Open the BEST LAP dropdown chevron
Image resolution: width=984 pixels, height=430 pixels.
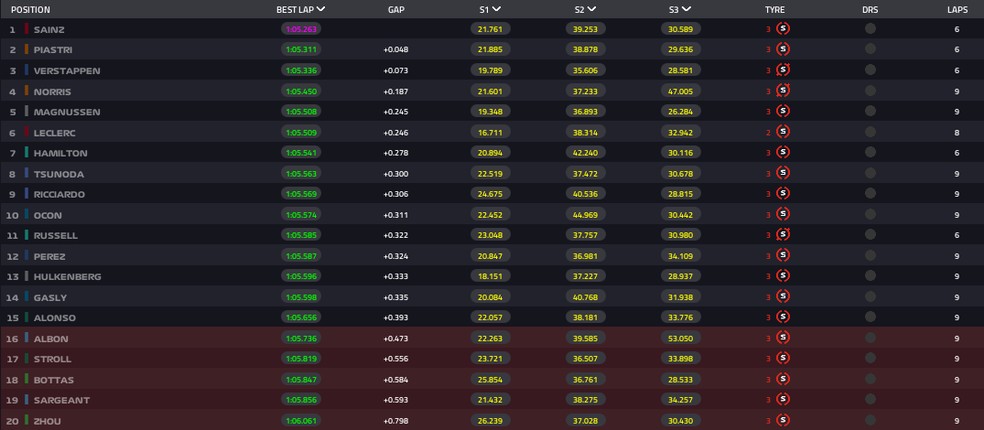coord(321,9)
